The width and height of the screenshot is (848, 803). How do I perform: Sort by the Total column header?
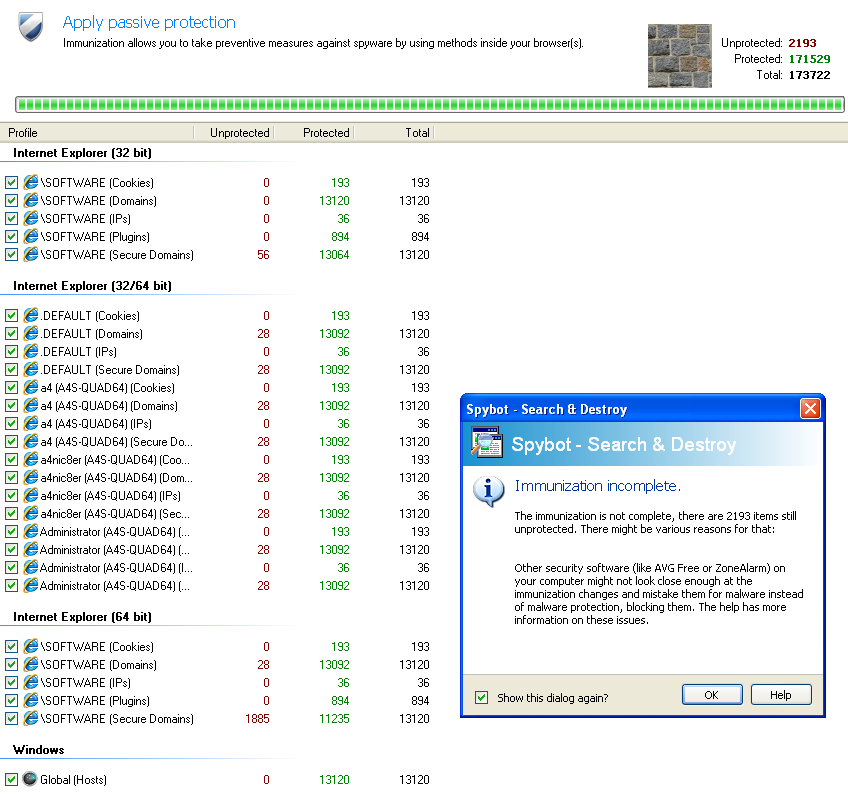[x=394, y=132]
